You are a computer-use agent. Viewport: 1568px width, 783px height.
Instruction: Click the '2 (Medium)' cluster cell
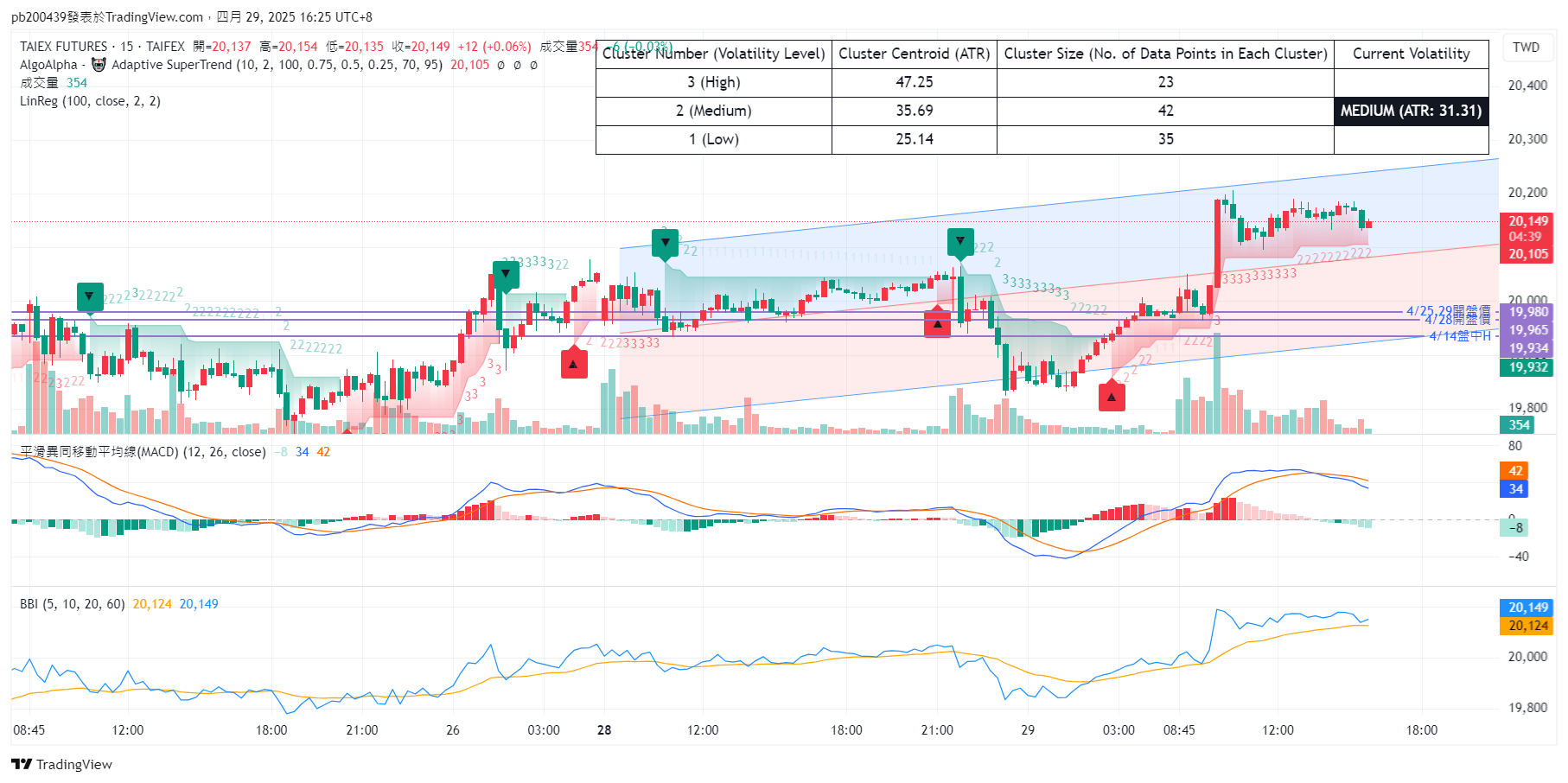(714, 111)
